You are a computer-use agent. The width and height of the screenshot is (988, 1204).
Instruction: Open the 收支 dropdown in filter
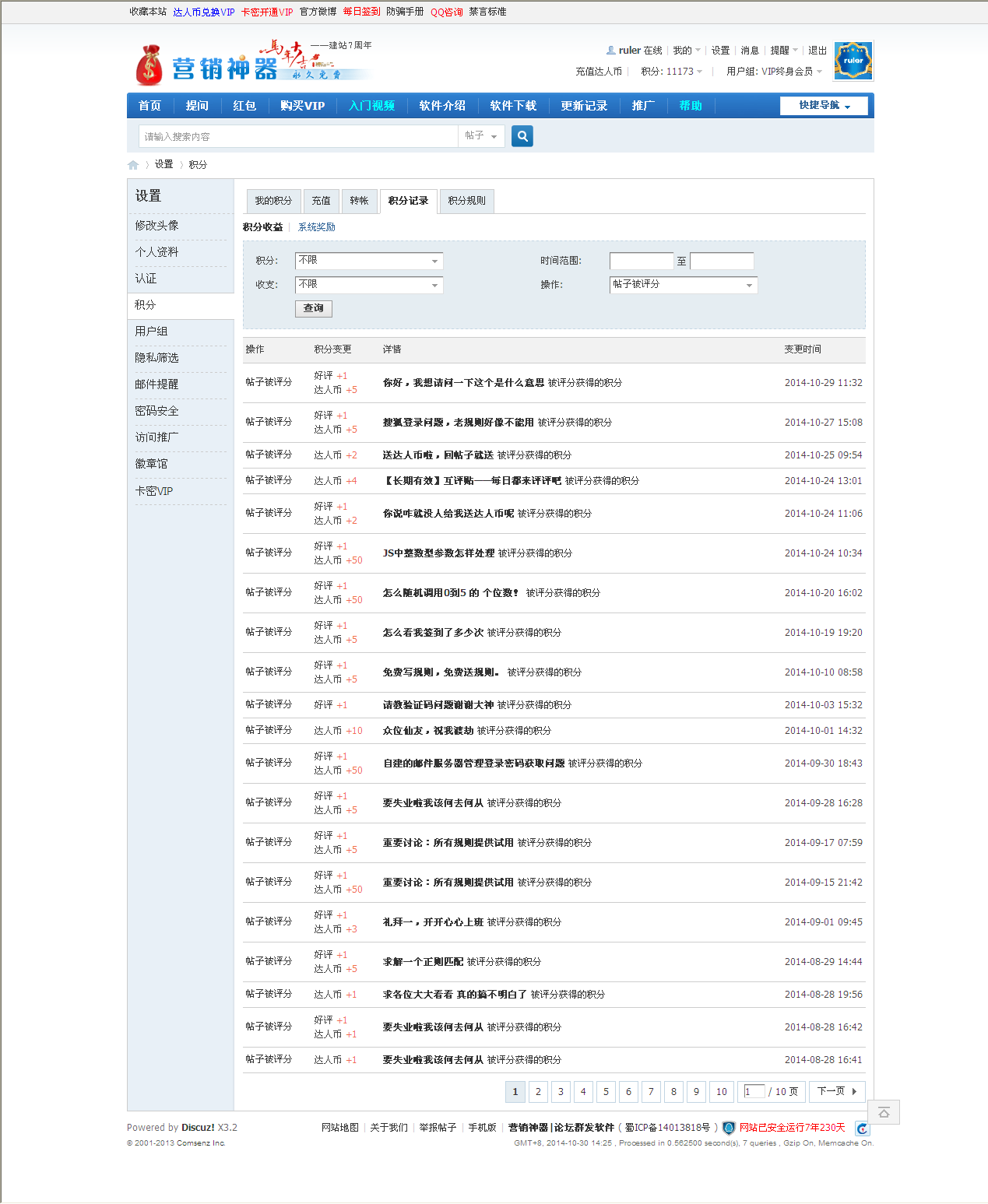(x=369, y=285)
